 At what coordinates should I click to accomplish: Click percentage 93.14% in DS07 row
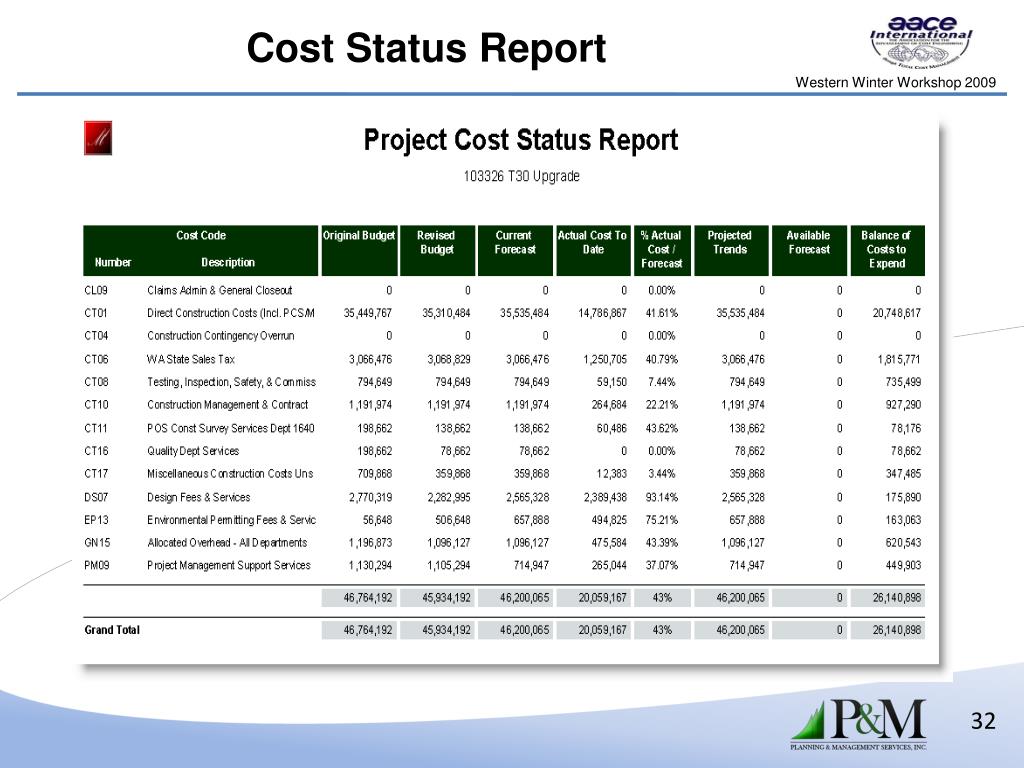click(x=662, y=498)
